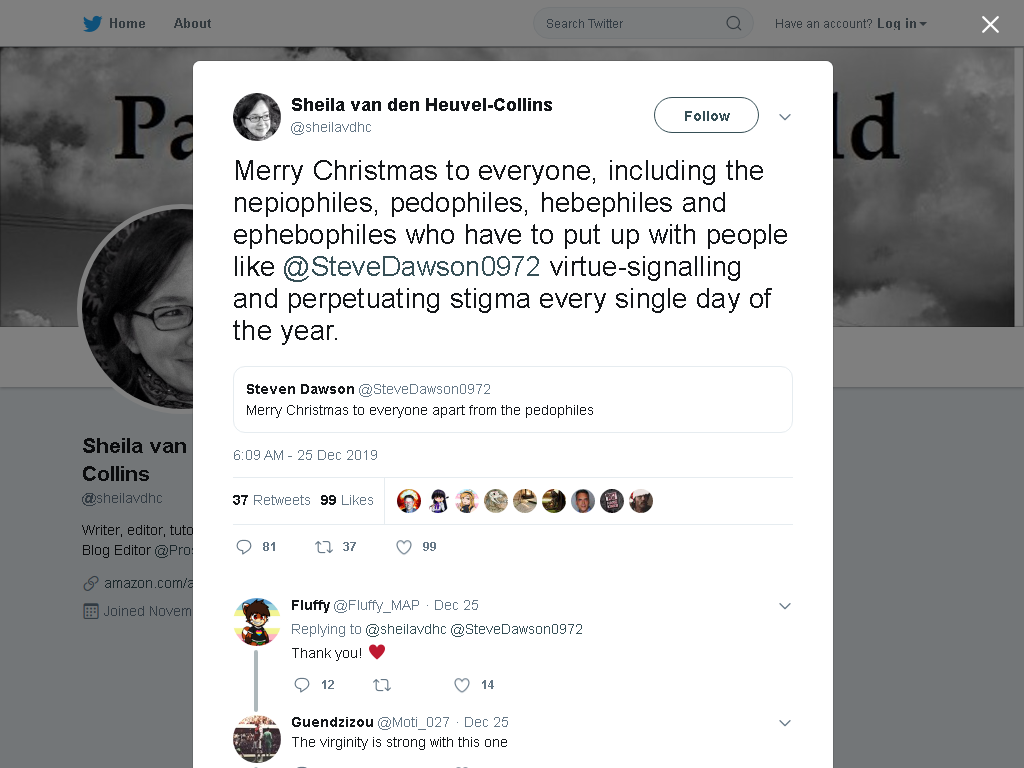Click the search magnifier icon
1024x768 pixels.
point(733,24)
